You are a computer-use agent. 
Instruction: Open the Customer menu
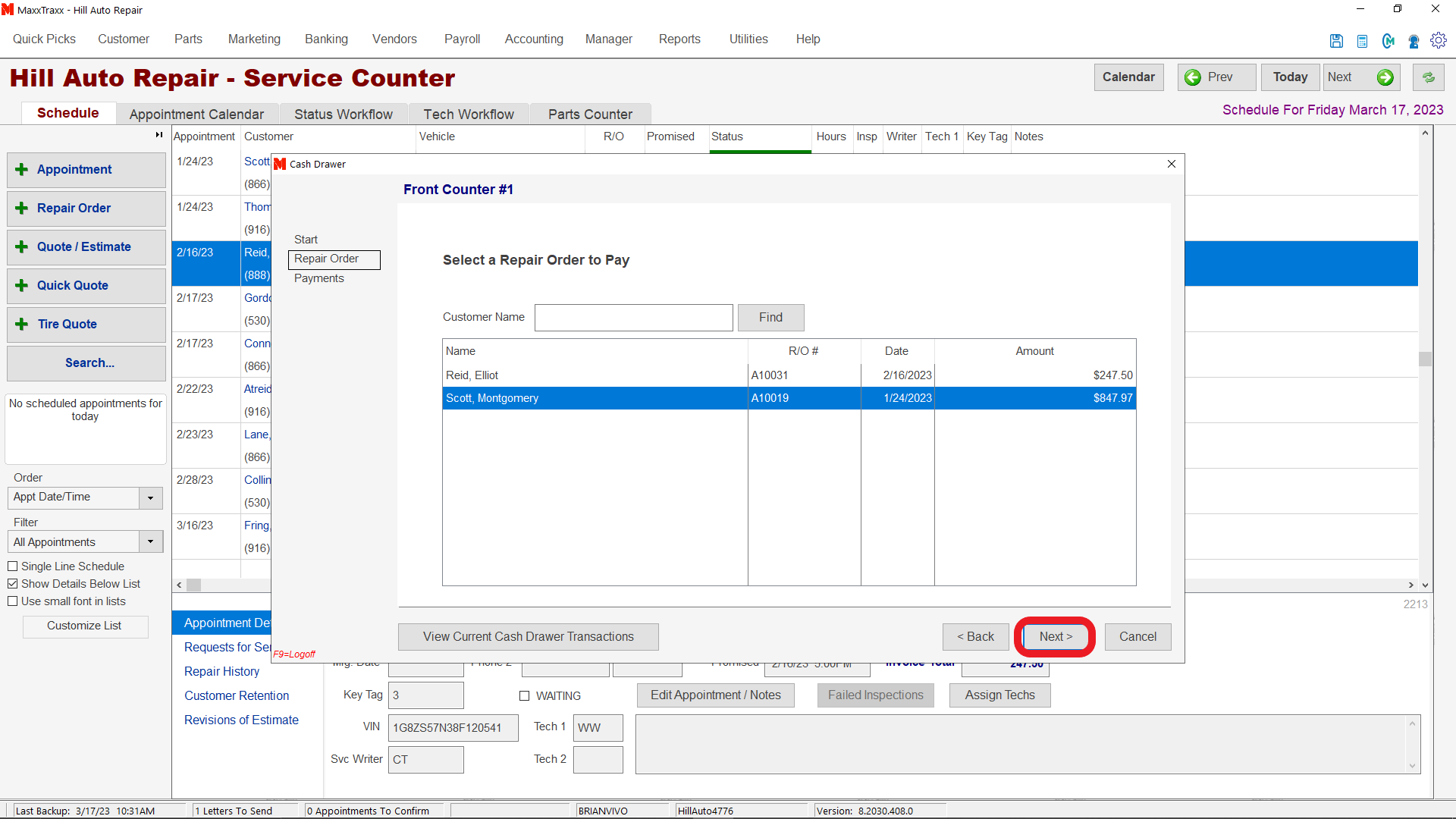(124, 39)
